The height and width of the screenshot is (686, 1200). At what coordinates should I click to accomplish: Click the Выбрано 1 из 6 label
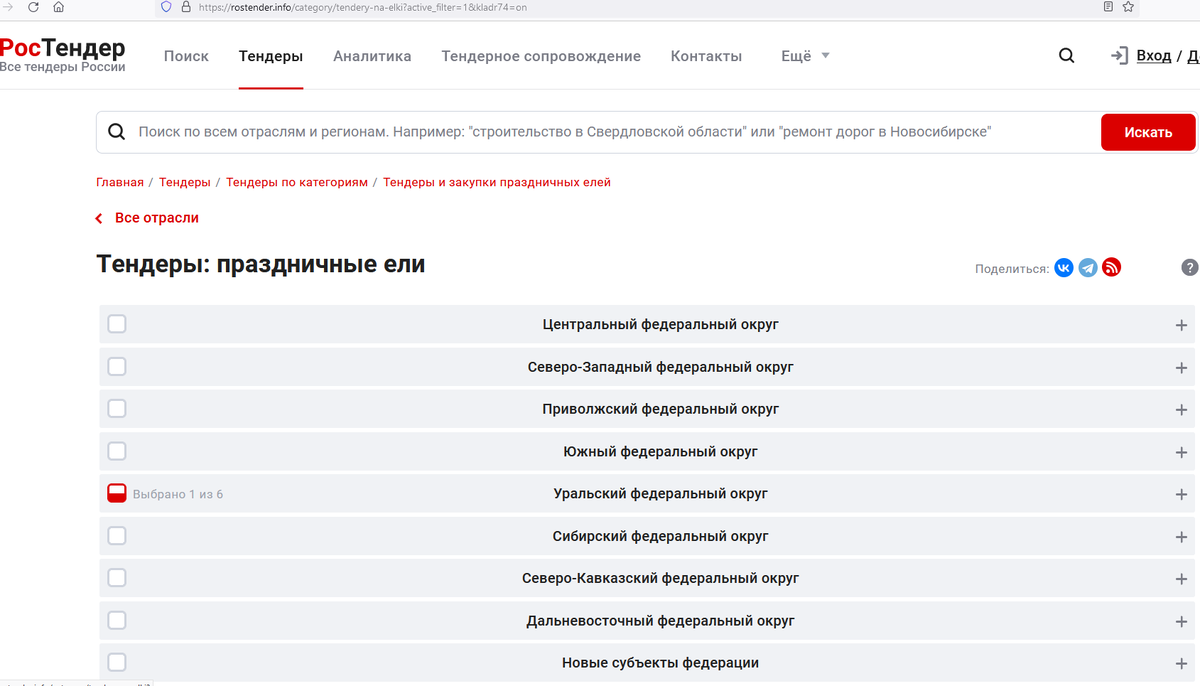tap(178, 494)
